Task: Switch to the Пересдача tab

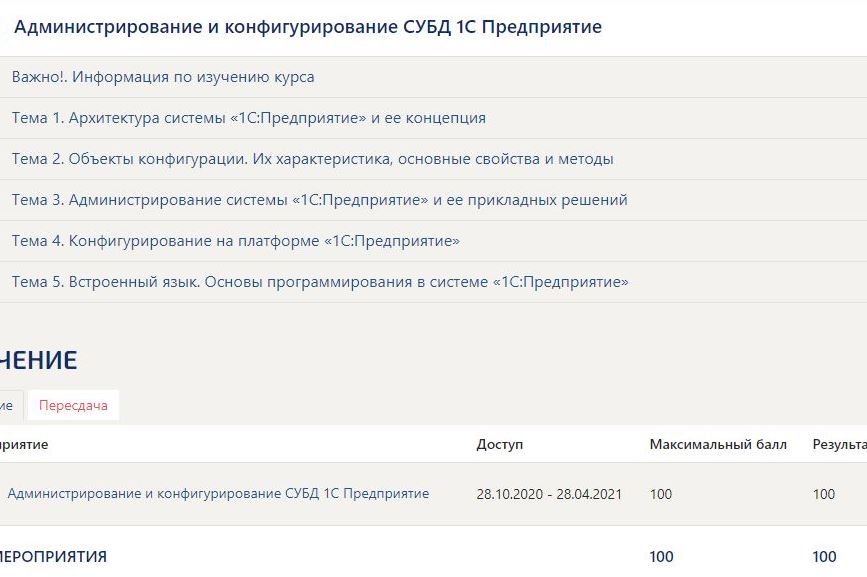Action: [x=73, y=405]
